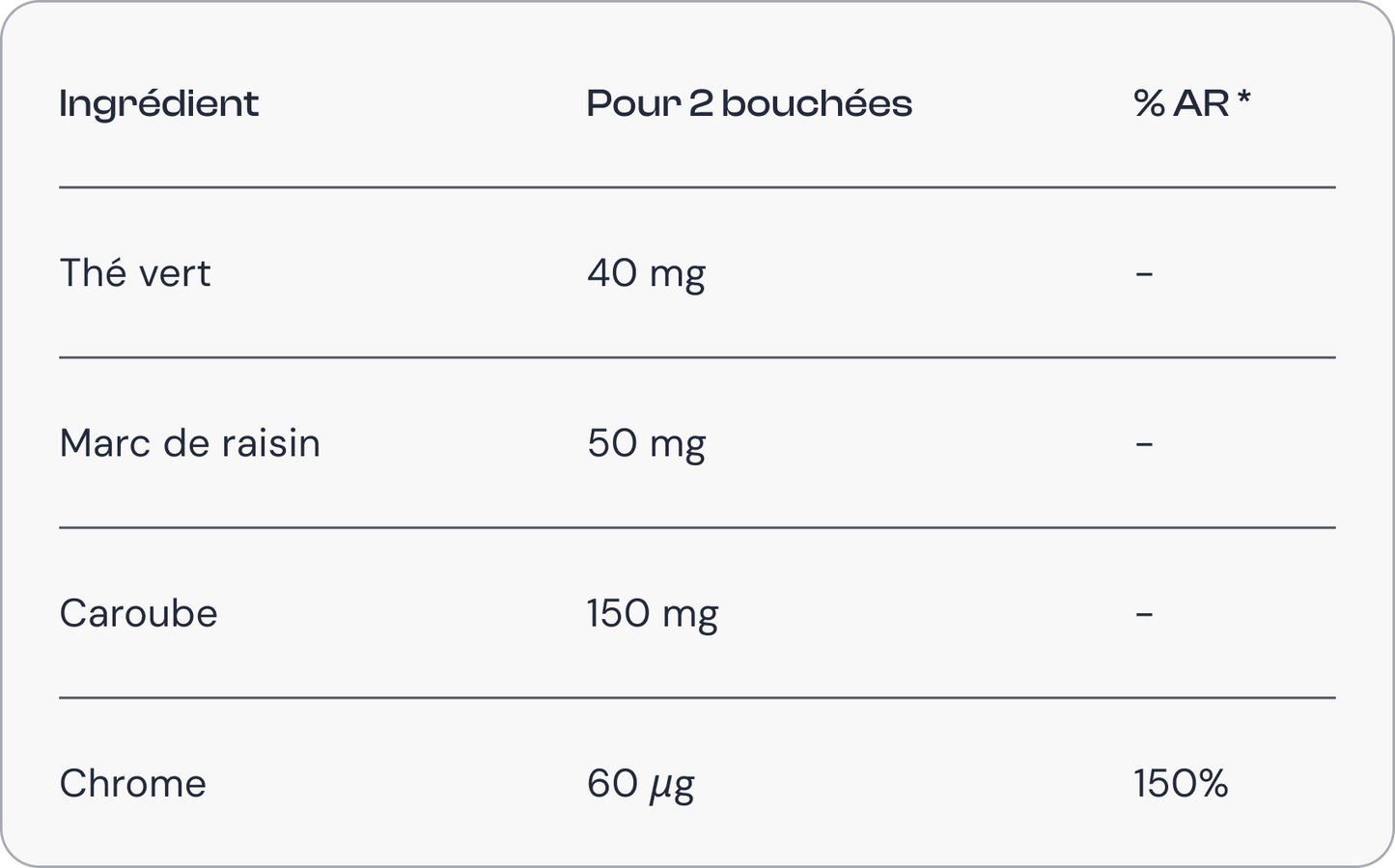Click the divider line under Thé vert row
1395x868 pixels.
697,357
